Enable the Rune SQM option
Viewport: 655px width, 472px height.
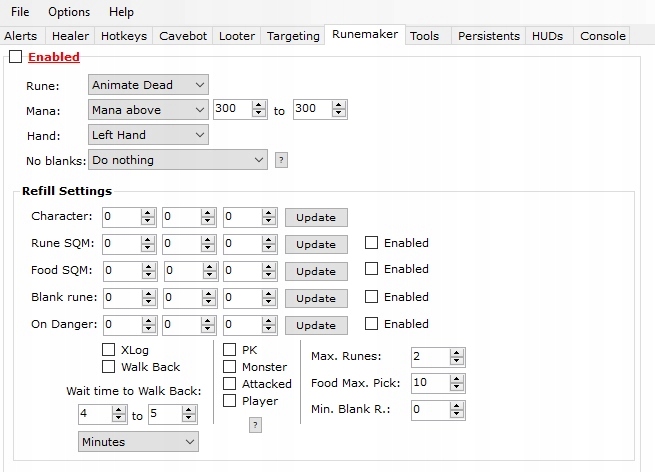point(371,243)
